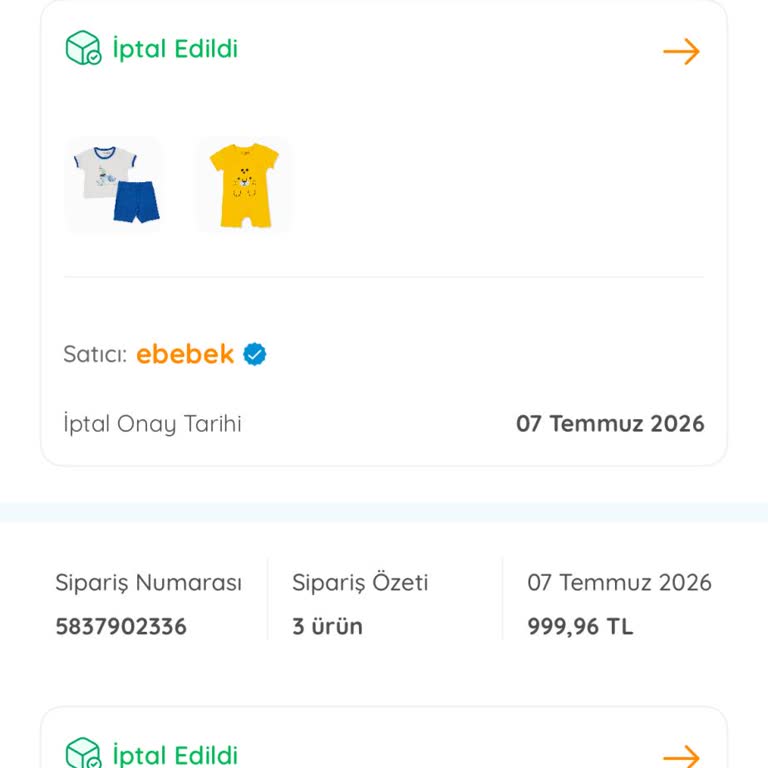
Task: View the blue shorts set product thumbnail
Action: 115,185
